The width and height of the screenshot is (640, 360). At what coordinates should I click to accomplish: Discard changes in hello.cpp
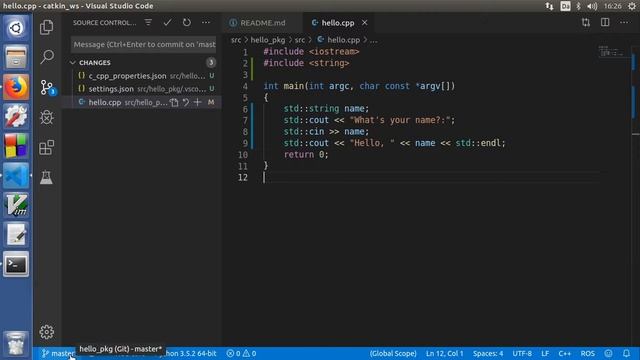point(186,102)
